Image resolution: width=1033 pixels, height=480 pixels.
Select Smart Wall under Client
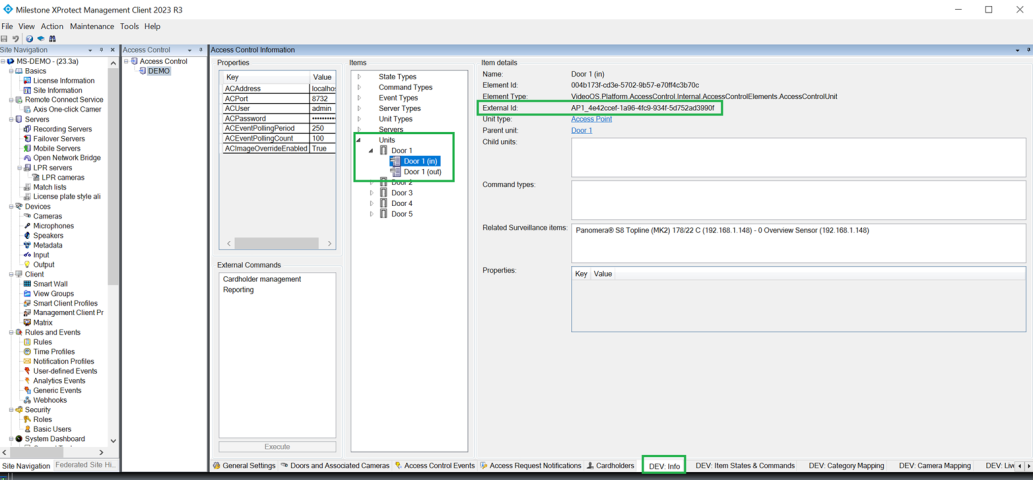click(x=50, y=284)
